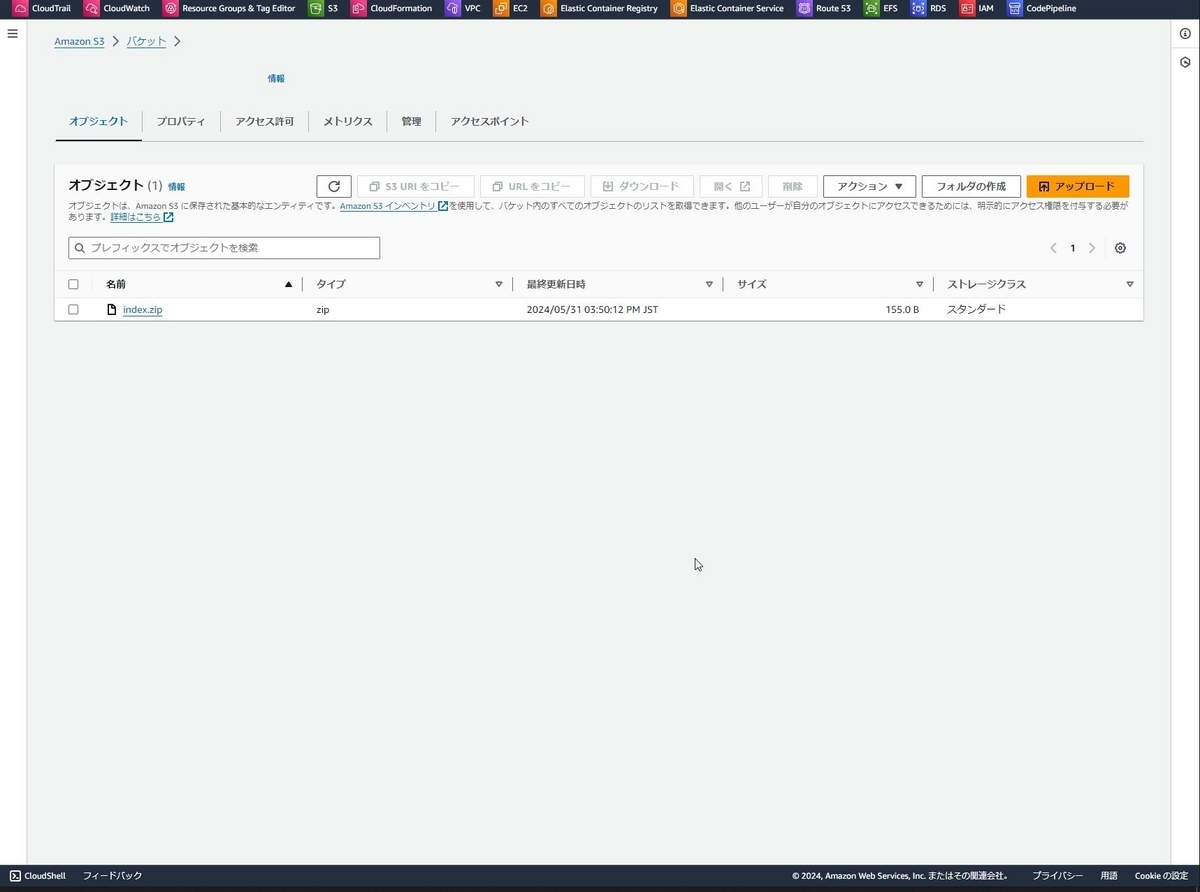Open the CloudFormation bookmark
Image resolution: width=1200 pixels, height=892 pixels.
[399, 8]
